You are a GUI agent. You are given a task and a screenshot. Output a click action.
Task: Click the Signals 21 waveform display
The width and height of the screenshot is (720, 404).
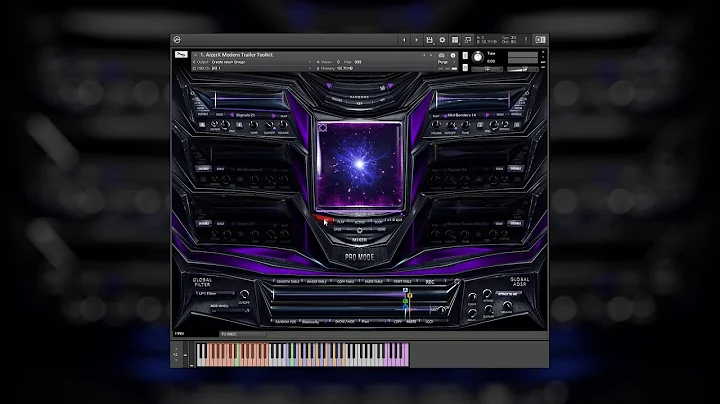pos(250,100)
